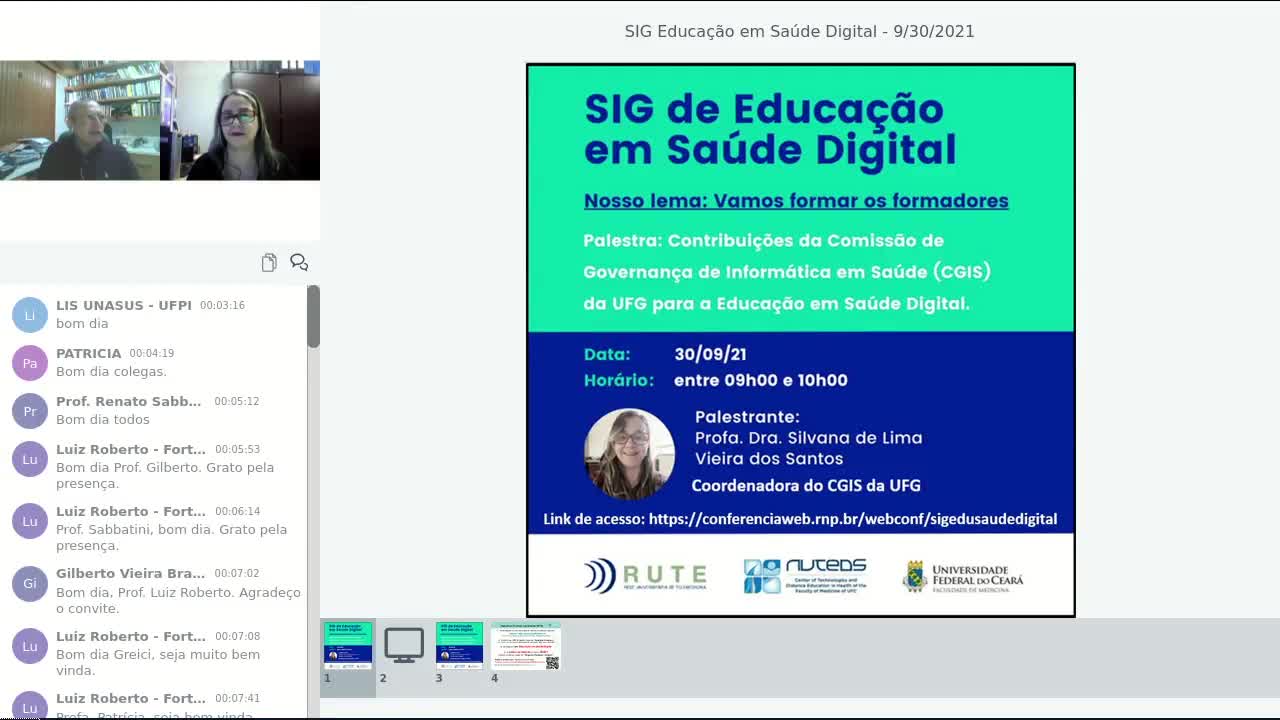Select slide thumbnail 3
This screenshot has height=720, width=1280.
coord(459,646)
